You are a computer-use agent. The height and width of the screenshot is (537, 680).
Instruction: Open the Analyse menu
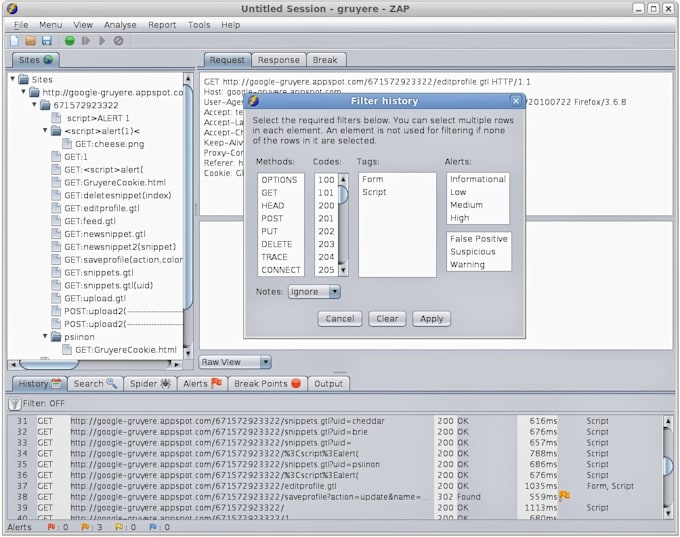[120, 24]
